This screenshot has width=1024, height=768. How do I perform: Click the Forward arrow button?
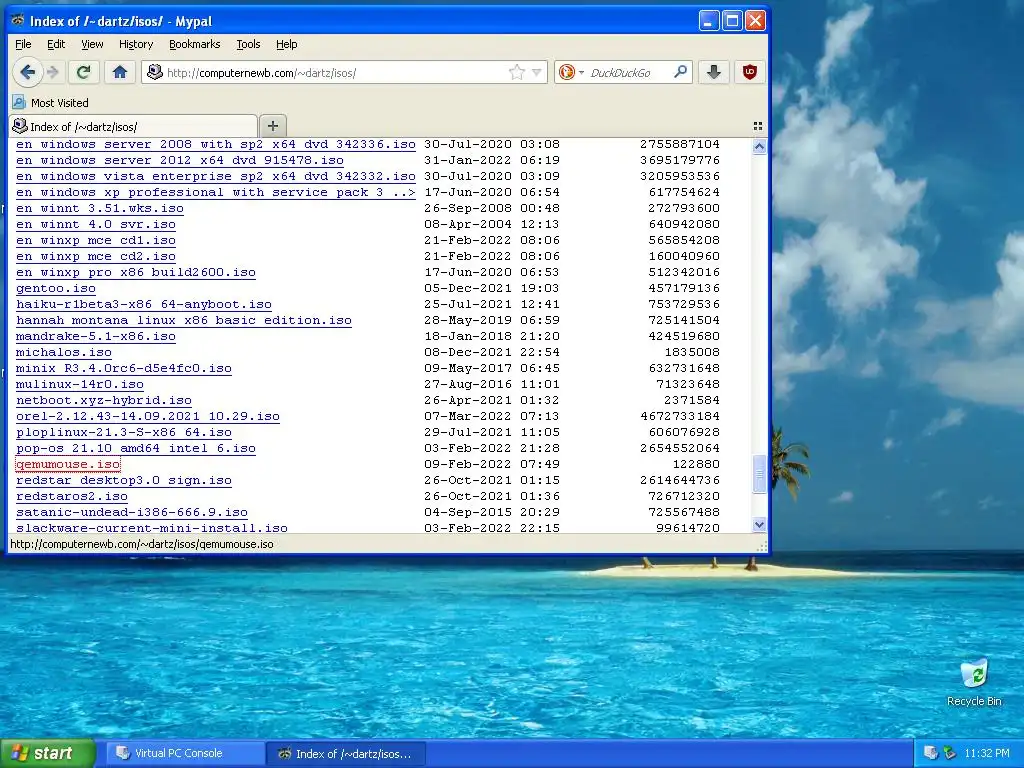point(54,72)
